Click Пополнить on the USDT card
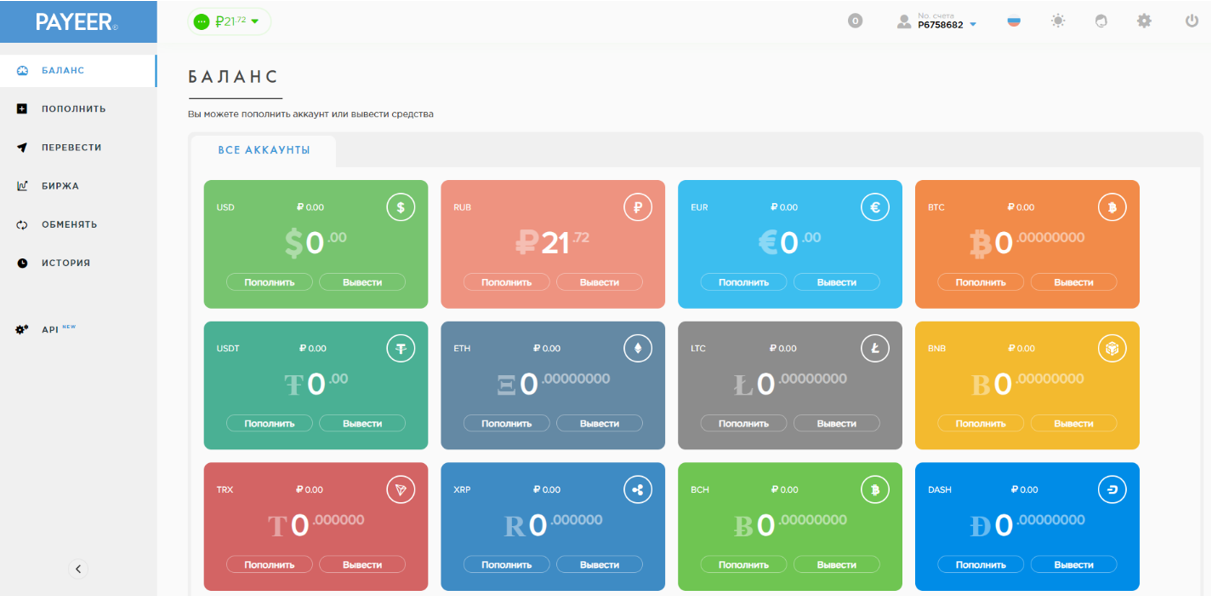 pos(270,424)
